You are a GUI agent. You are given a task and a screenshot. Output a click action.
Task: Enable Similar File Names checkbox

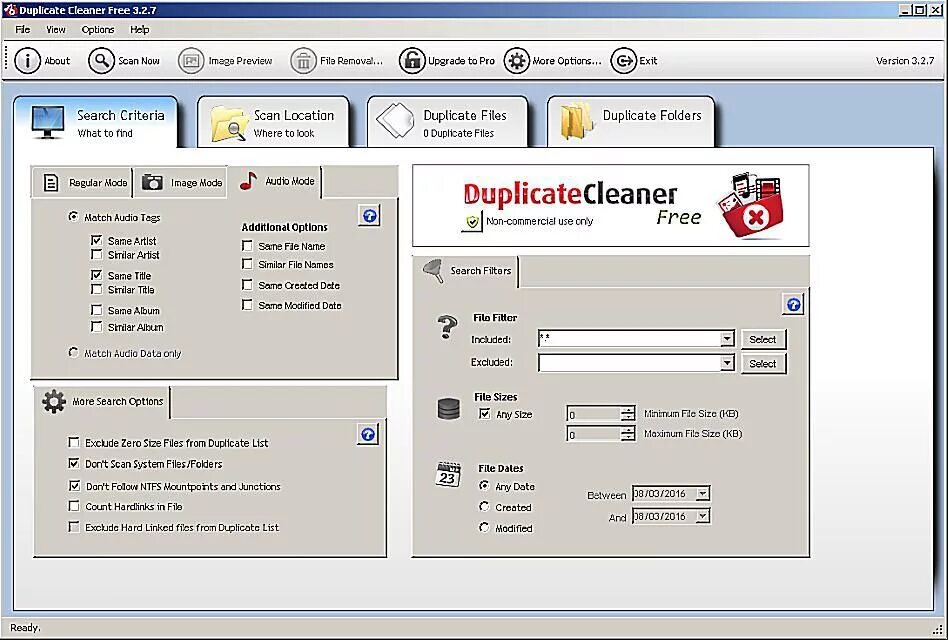pyautogui.click(x=247, y=263)
